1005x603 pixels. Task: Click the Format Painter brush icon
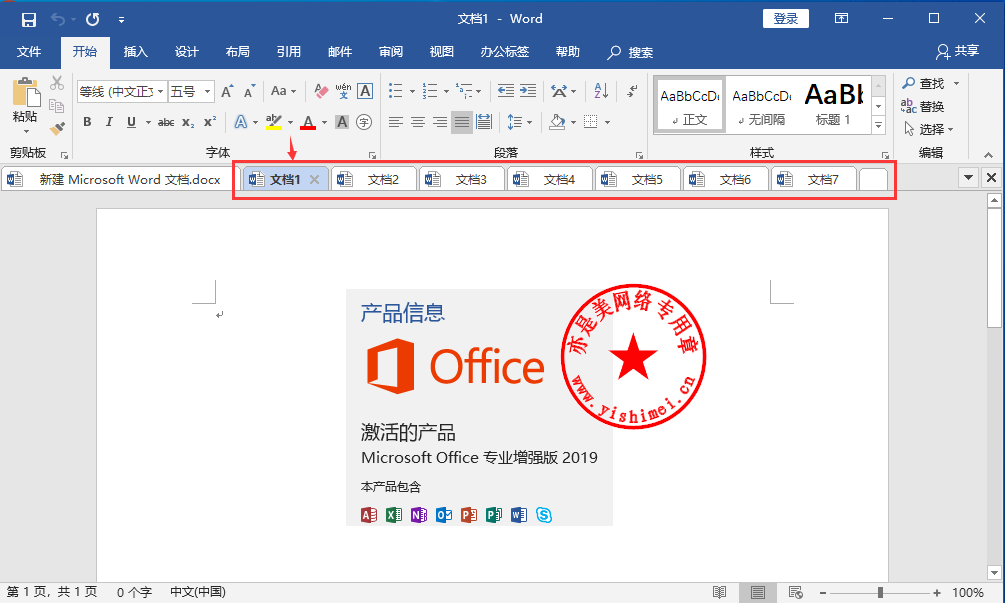coord(57,128)
